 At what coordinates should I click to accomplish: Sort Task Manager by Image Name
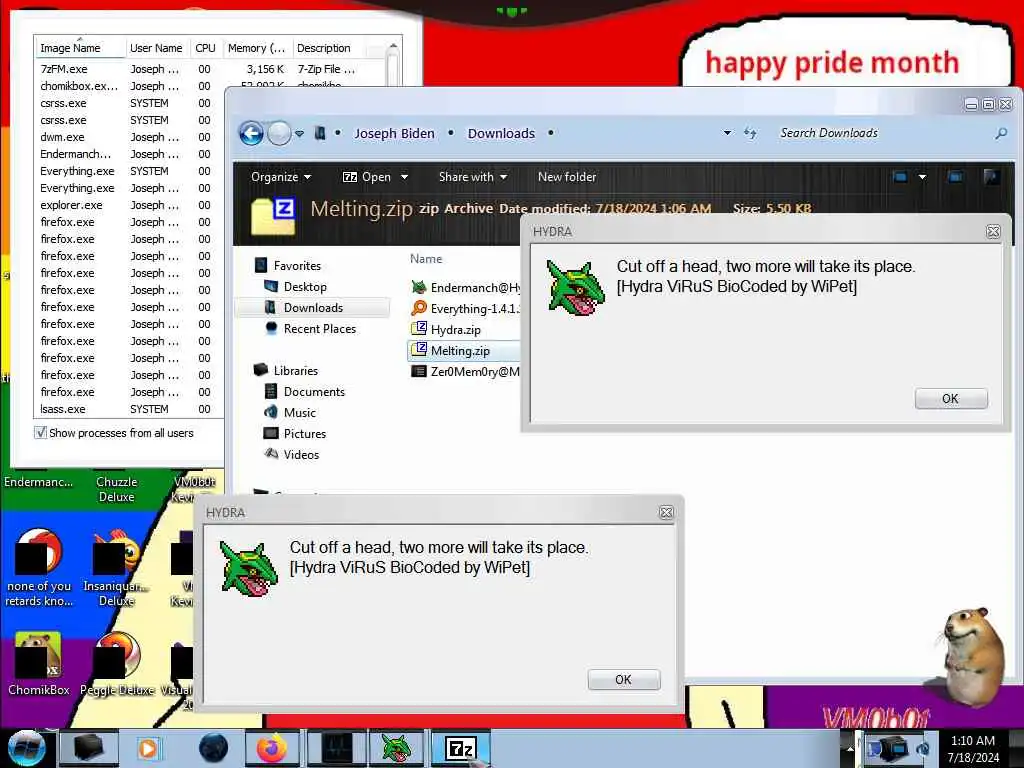pos(79,48)
